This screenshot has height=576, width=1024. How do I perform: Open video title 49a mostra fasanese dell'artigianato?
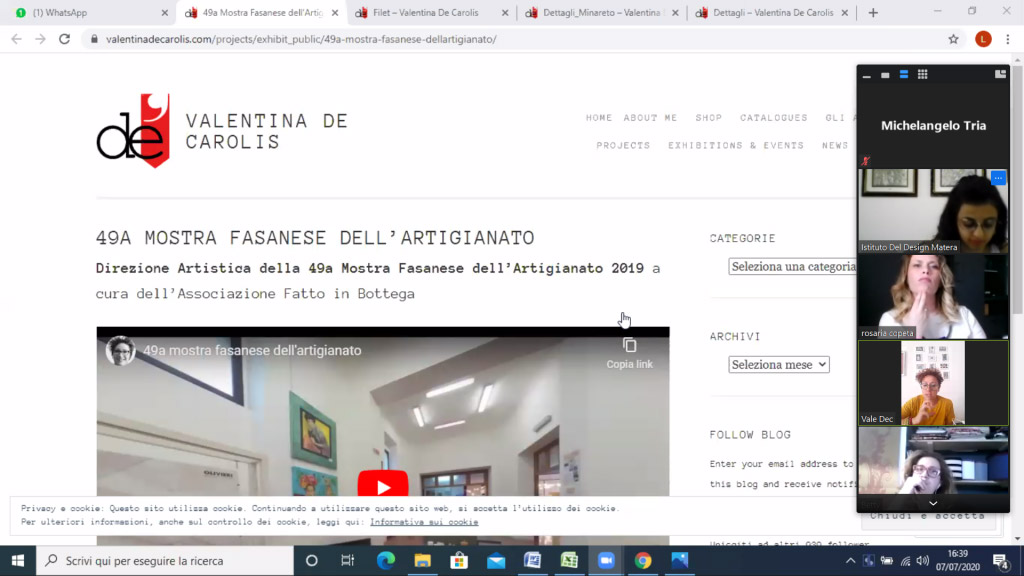point(252,351)
